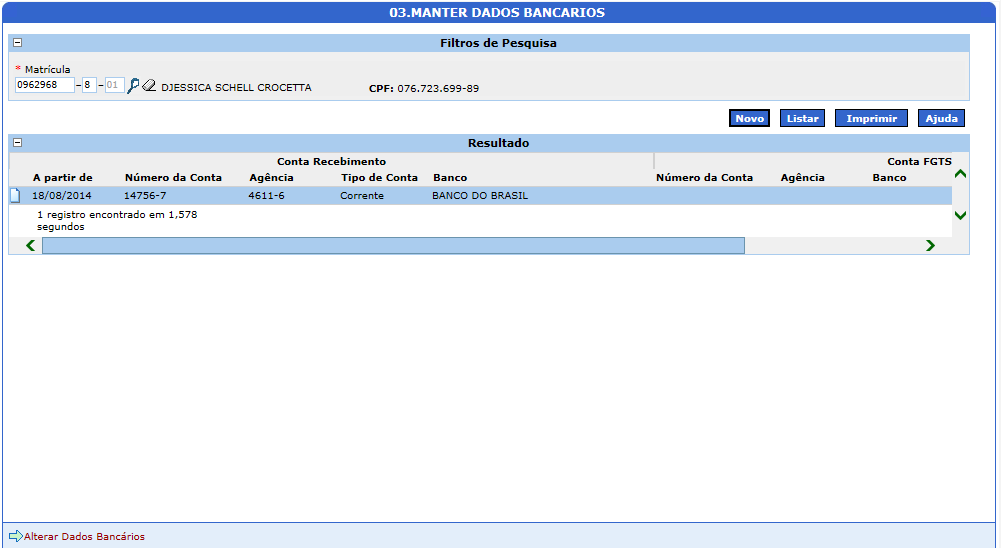Click the green scroll-down arrow

tap(960, 215)
